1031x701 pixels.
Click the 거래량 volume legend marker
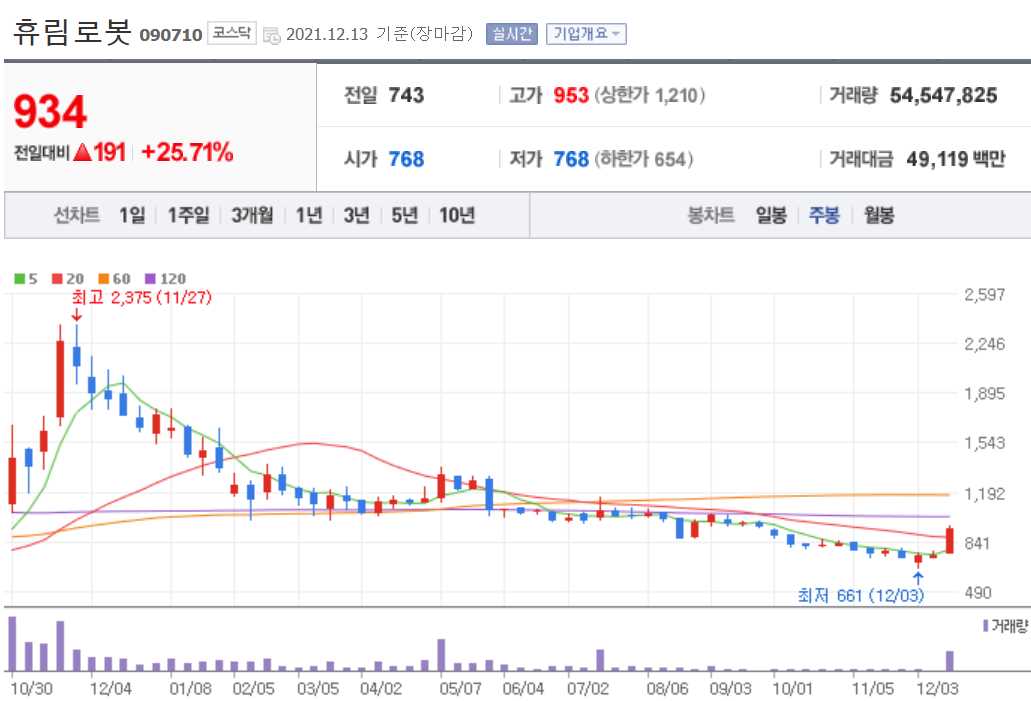[986, 625]
